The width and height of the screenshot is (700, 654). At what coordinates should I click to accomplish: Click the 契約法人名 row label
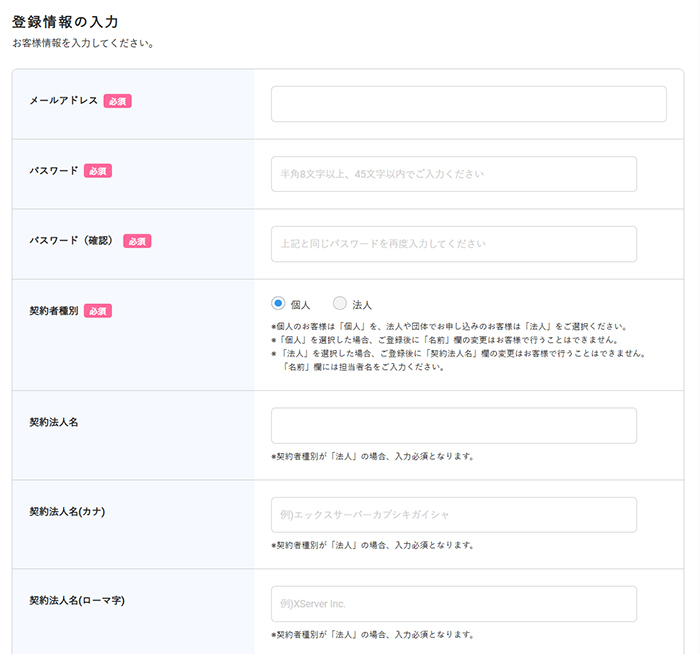[x=54, y=422]
